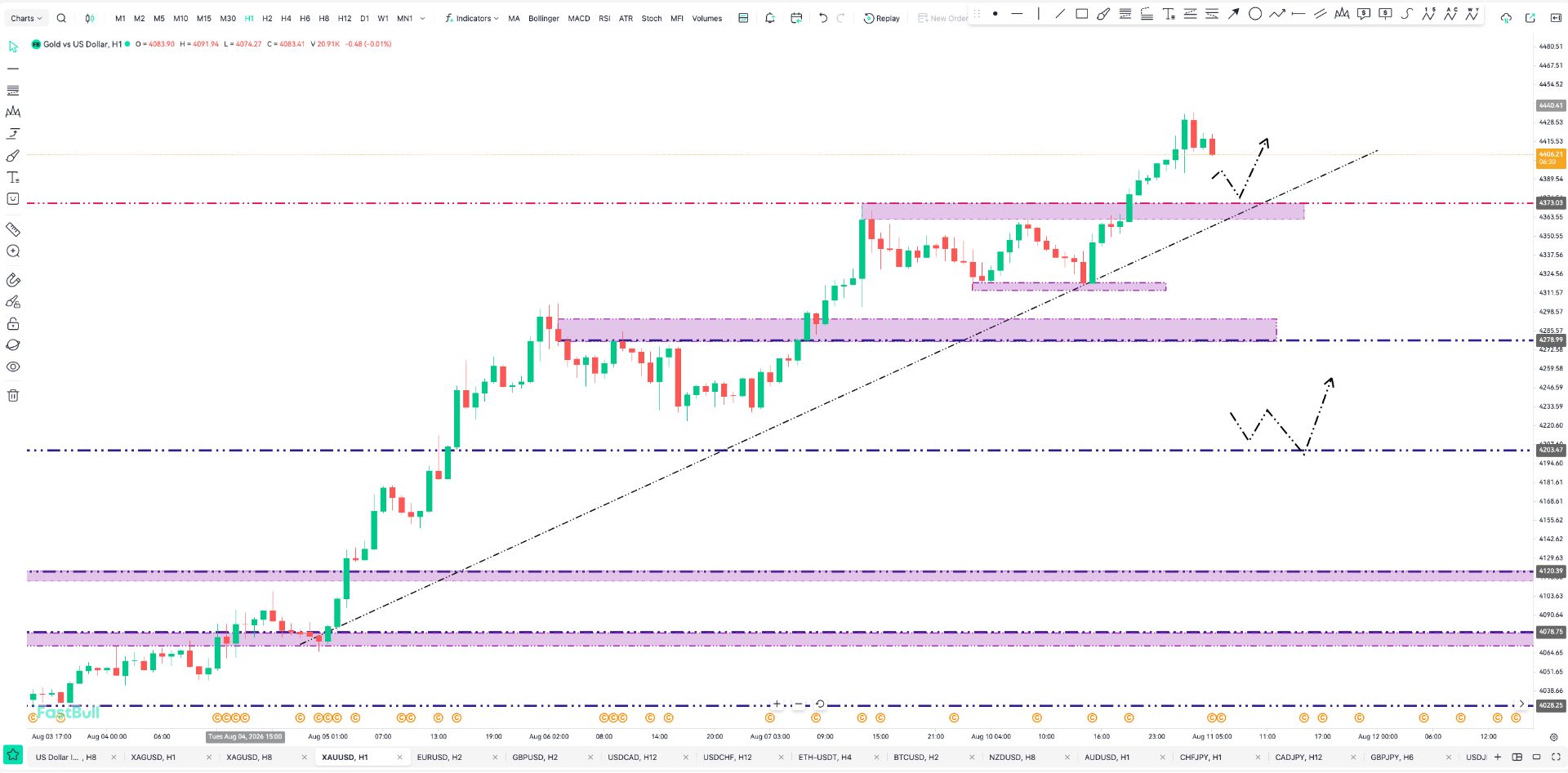Select the parallel channel tool

(1320, 14)
